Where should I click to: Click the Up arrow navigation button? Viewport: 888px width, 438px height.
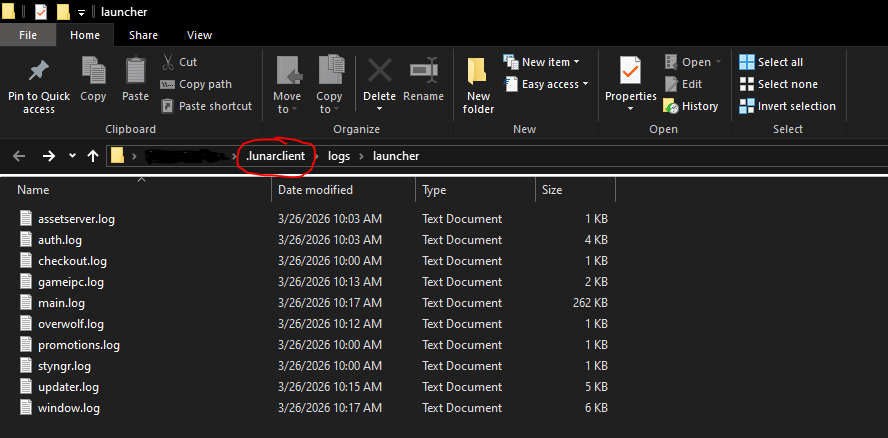click(93, 156)
